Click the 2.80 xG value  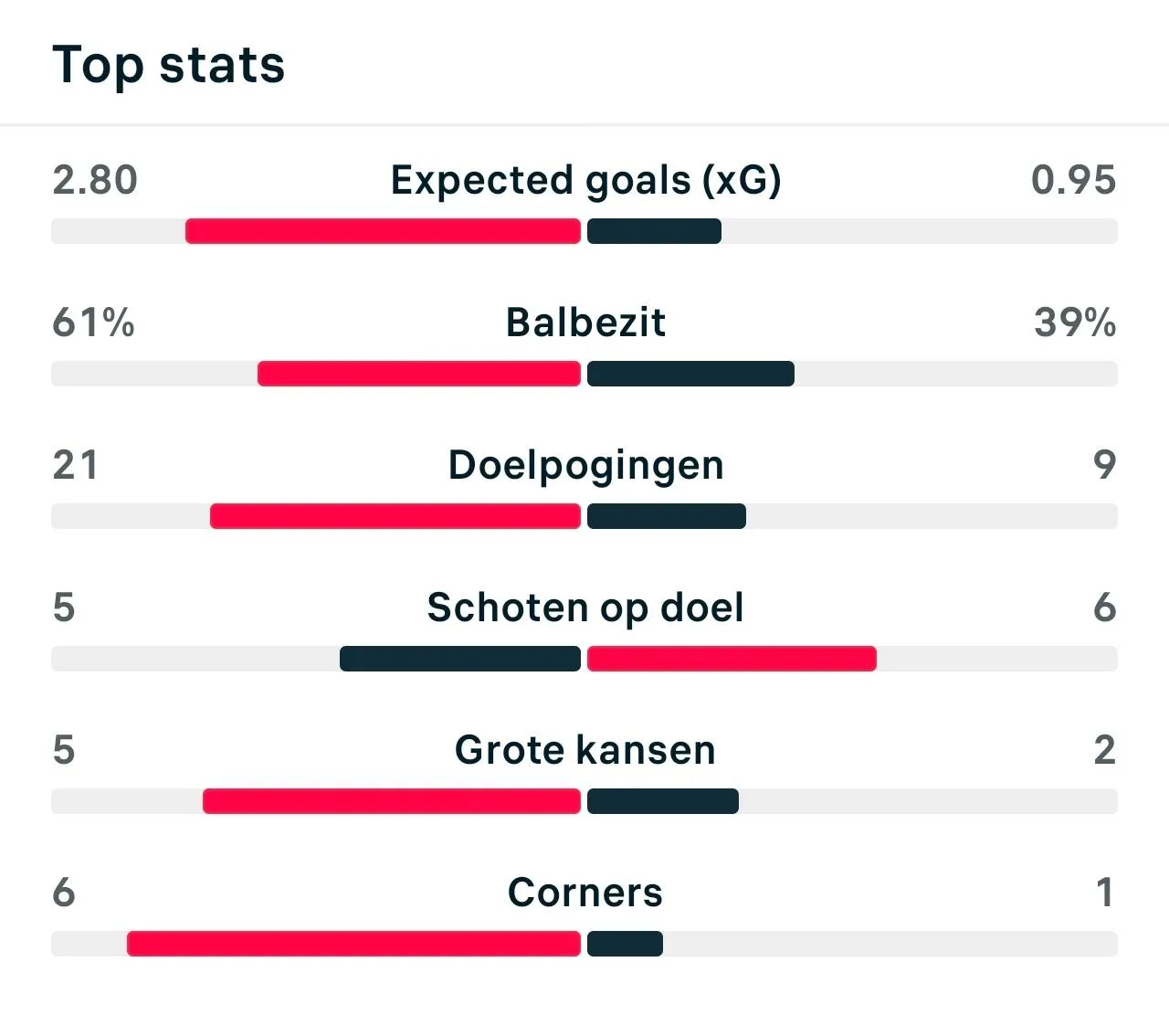pyautogui.click(x=95, y=180)
